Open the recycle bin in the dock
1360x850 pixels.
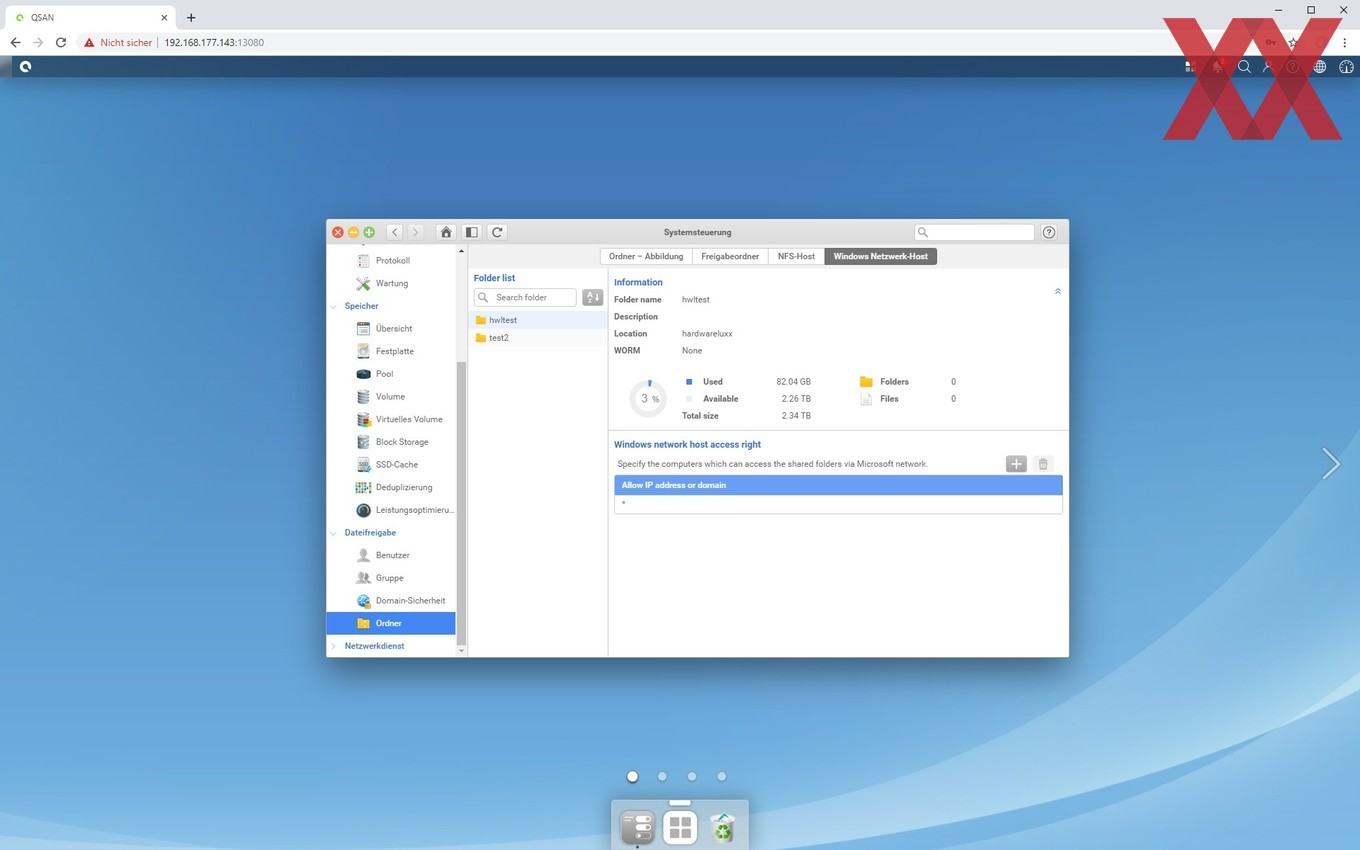pos(722,827)
